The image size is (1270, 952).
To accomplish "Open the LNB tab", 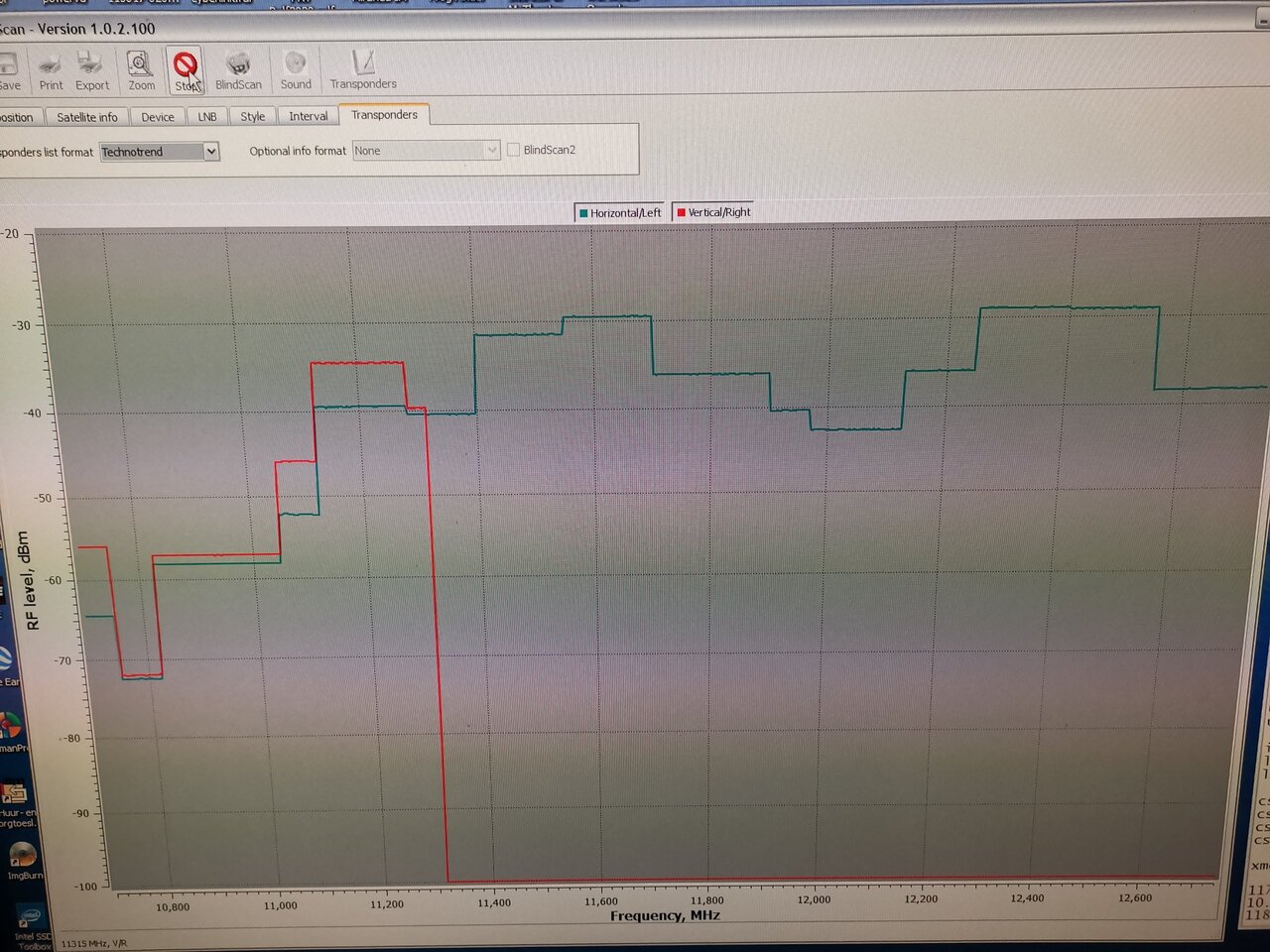I will point(207,117).
